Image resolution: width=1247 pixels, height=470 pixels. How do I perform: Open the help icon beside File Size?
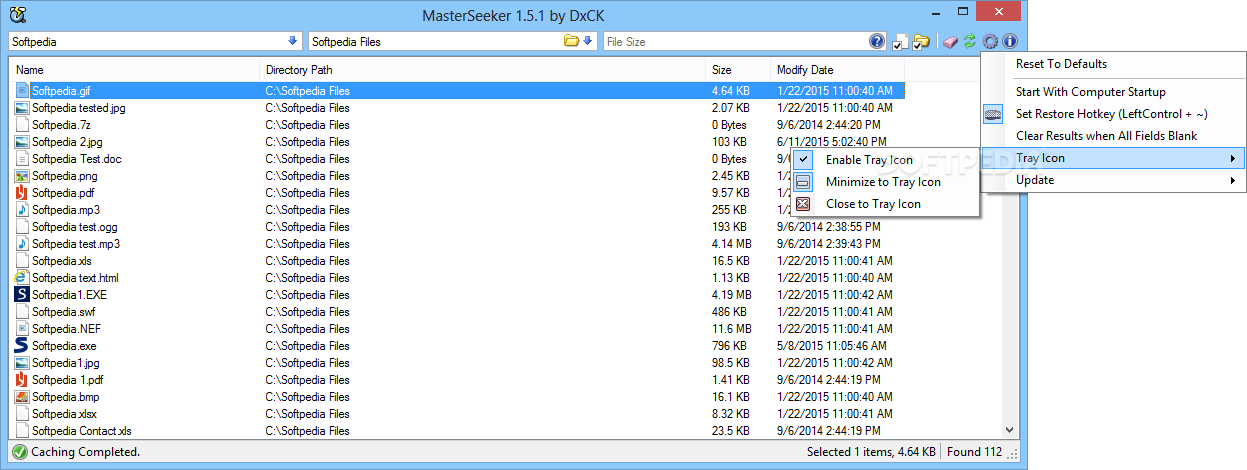877,41
